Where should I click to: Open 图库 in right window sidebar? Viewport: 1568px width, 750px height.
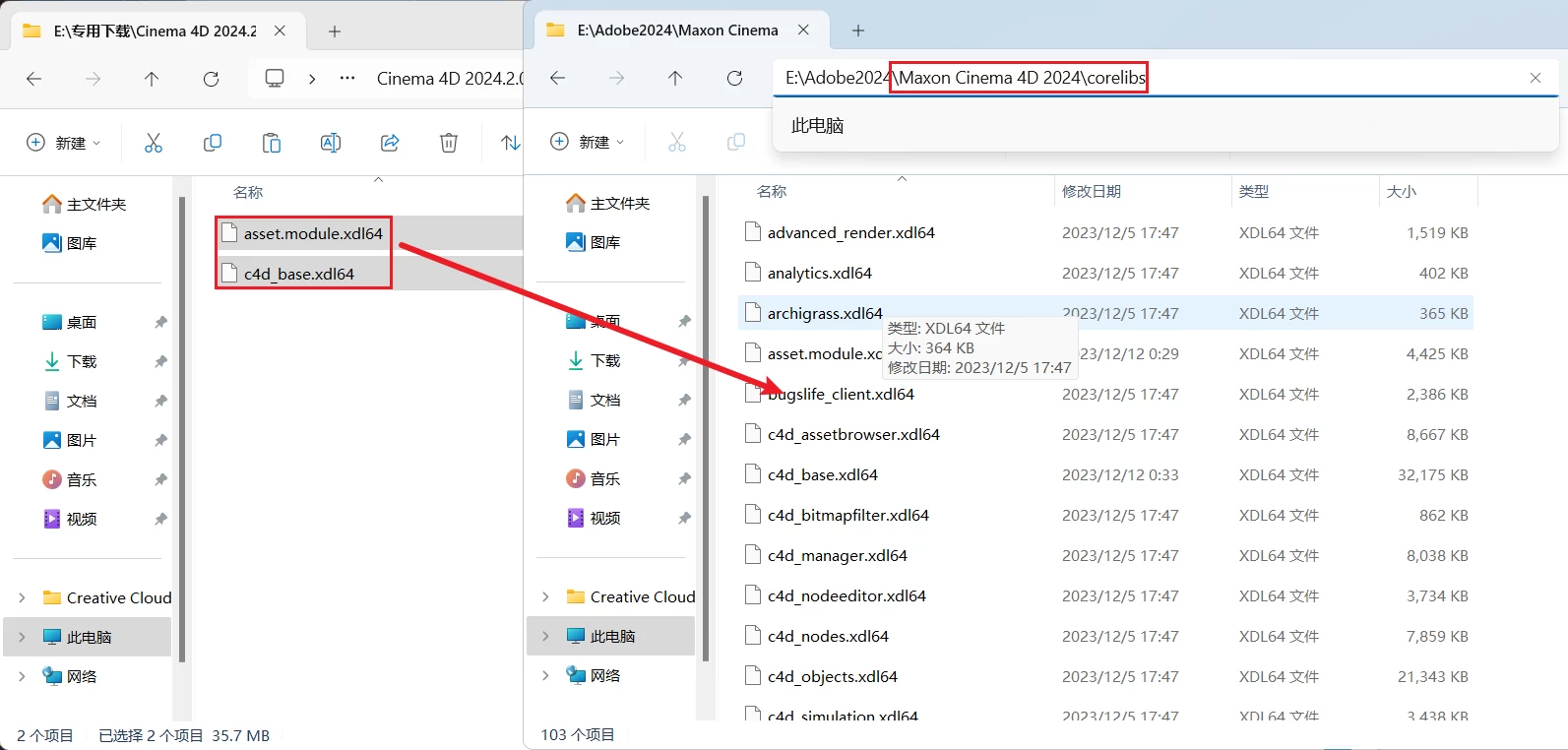[x=594, y=242]
